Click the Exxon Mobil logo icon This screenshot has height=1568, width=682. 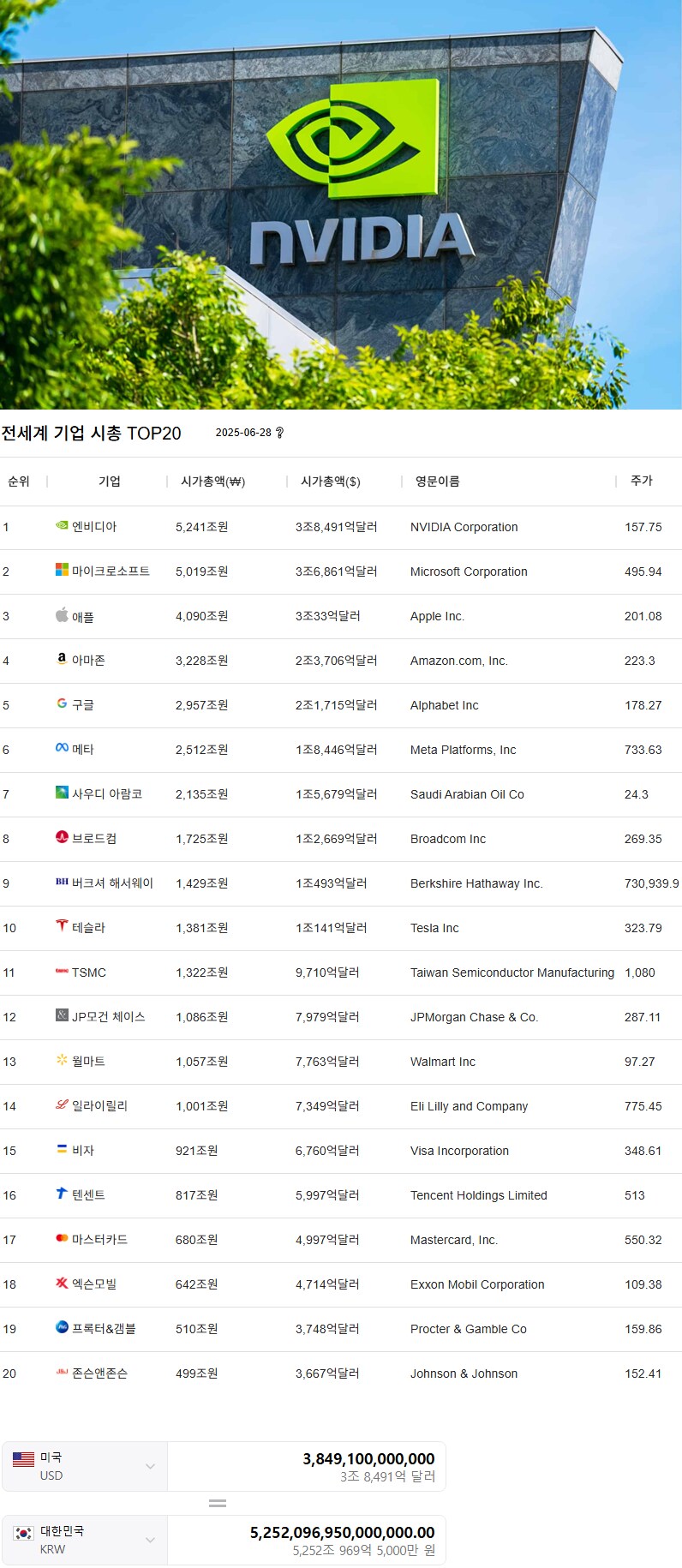tap(62, 1283)
